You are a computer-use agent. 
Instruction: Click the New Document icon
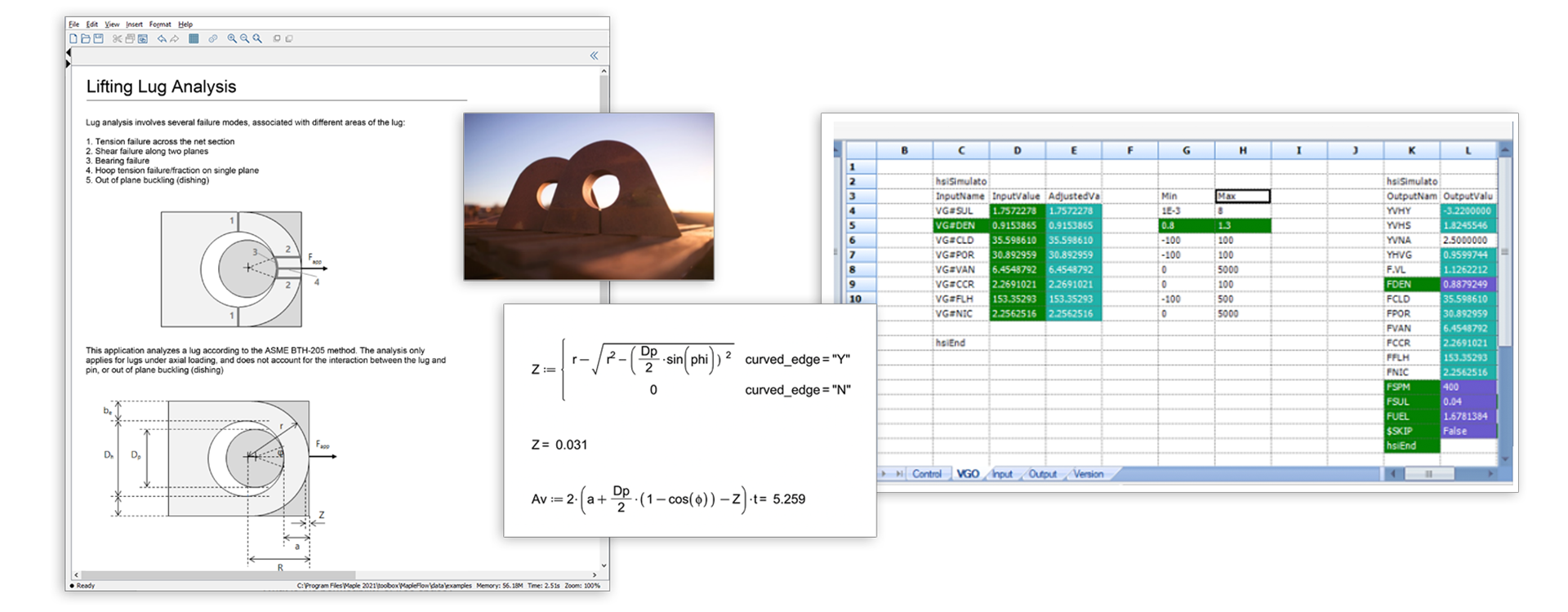pos(73,38)
